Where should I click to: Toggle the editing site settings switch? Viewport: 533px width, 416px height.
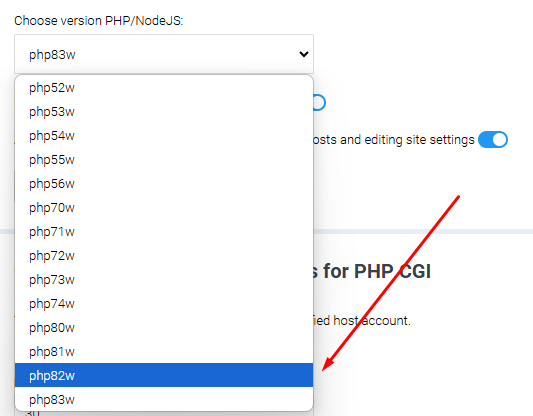click(x=493, y=140)
